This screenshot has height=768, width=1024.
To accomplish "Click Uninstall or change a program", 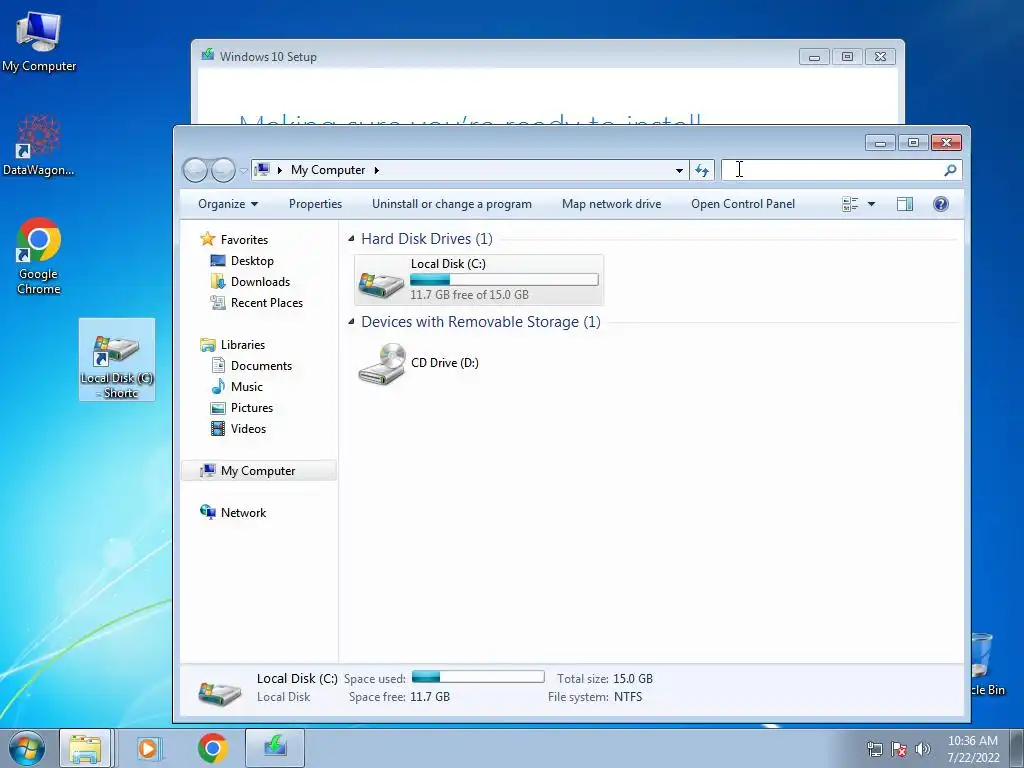I will [452, 204].
